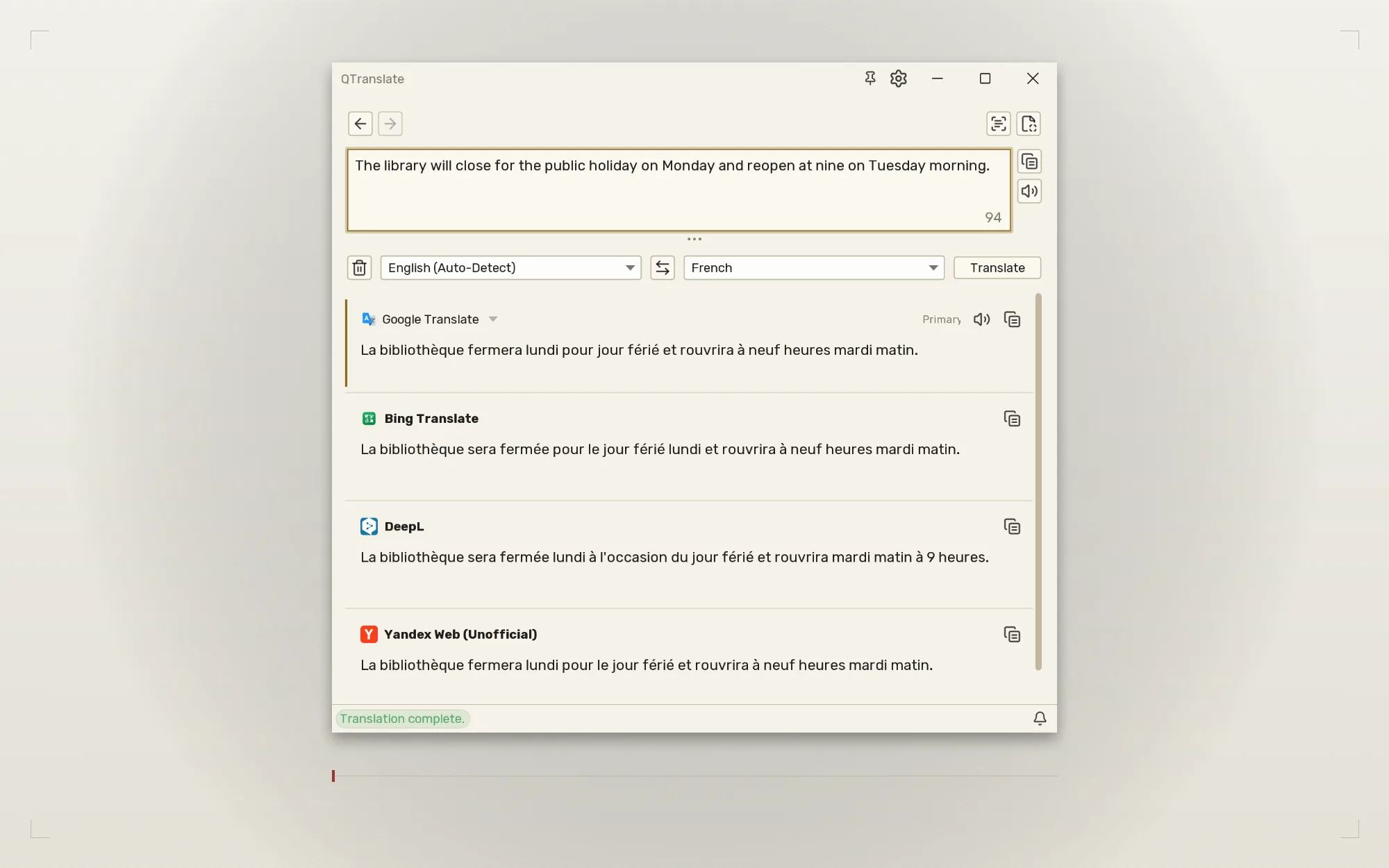Pin the QTranslate window on top
1389x868 pixels.
click(870, 78)
